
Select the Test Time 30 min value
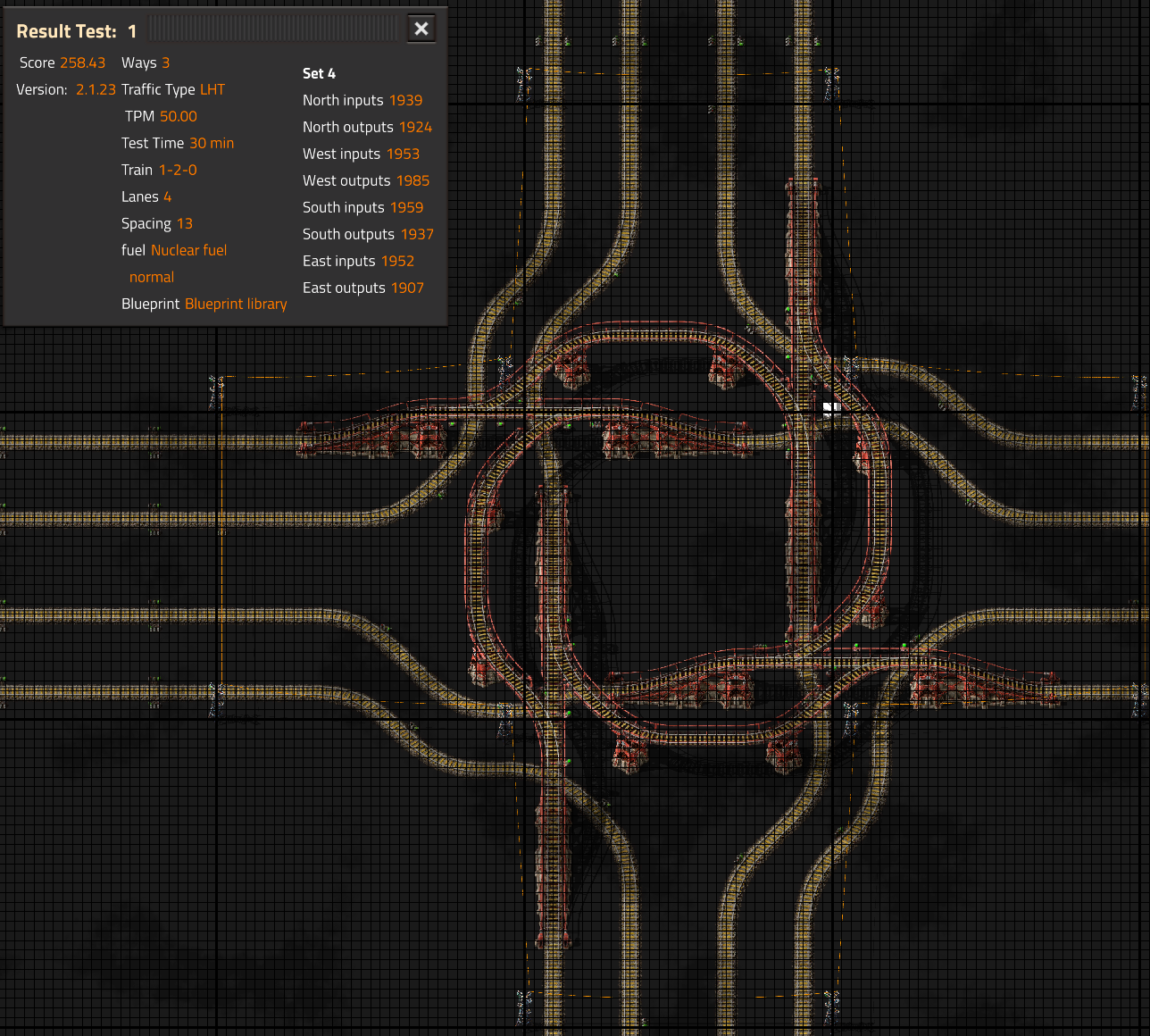[x=212, y=143]
